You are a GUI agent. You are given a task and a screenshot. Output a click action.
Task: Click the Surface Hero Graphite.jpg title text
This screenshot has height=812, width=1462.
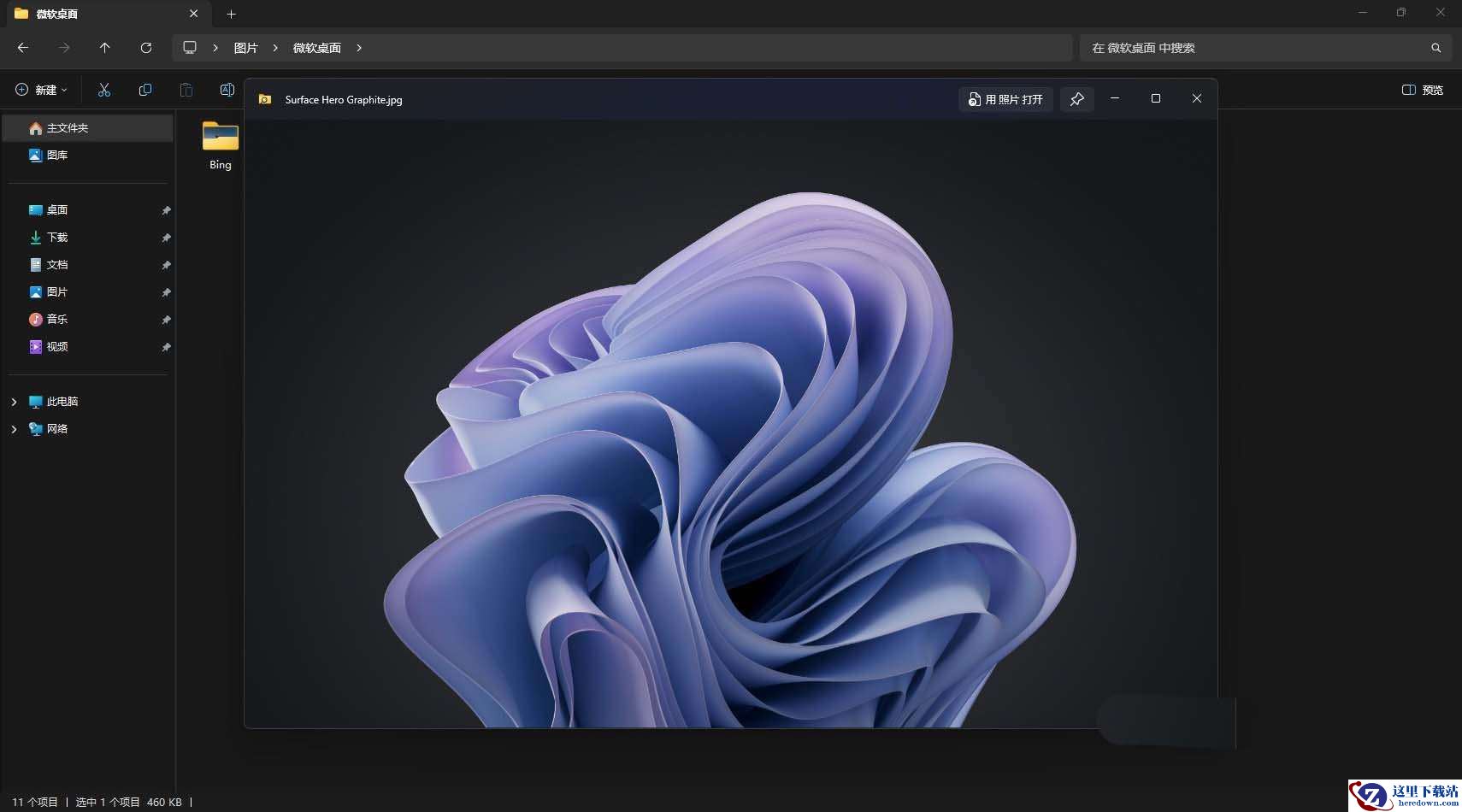[344, 100]
